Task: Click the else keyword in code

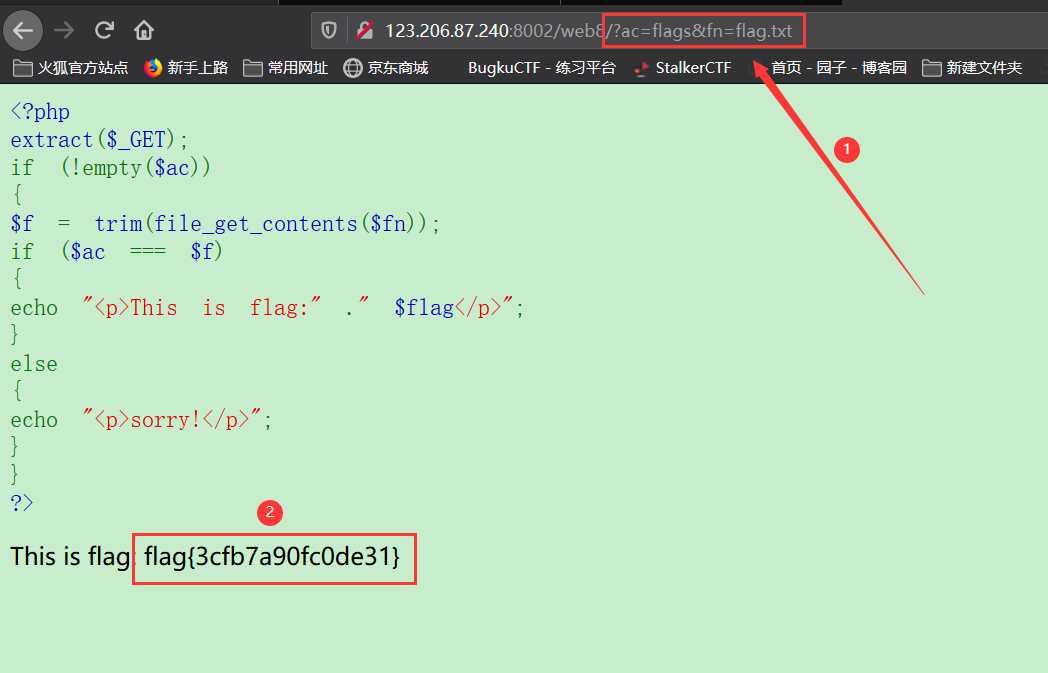Action: coord(34,364)
